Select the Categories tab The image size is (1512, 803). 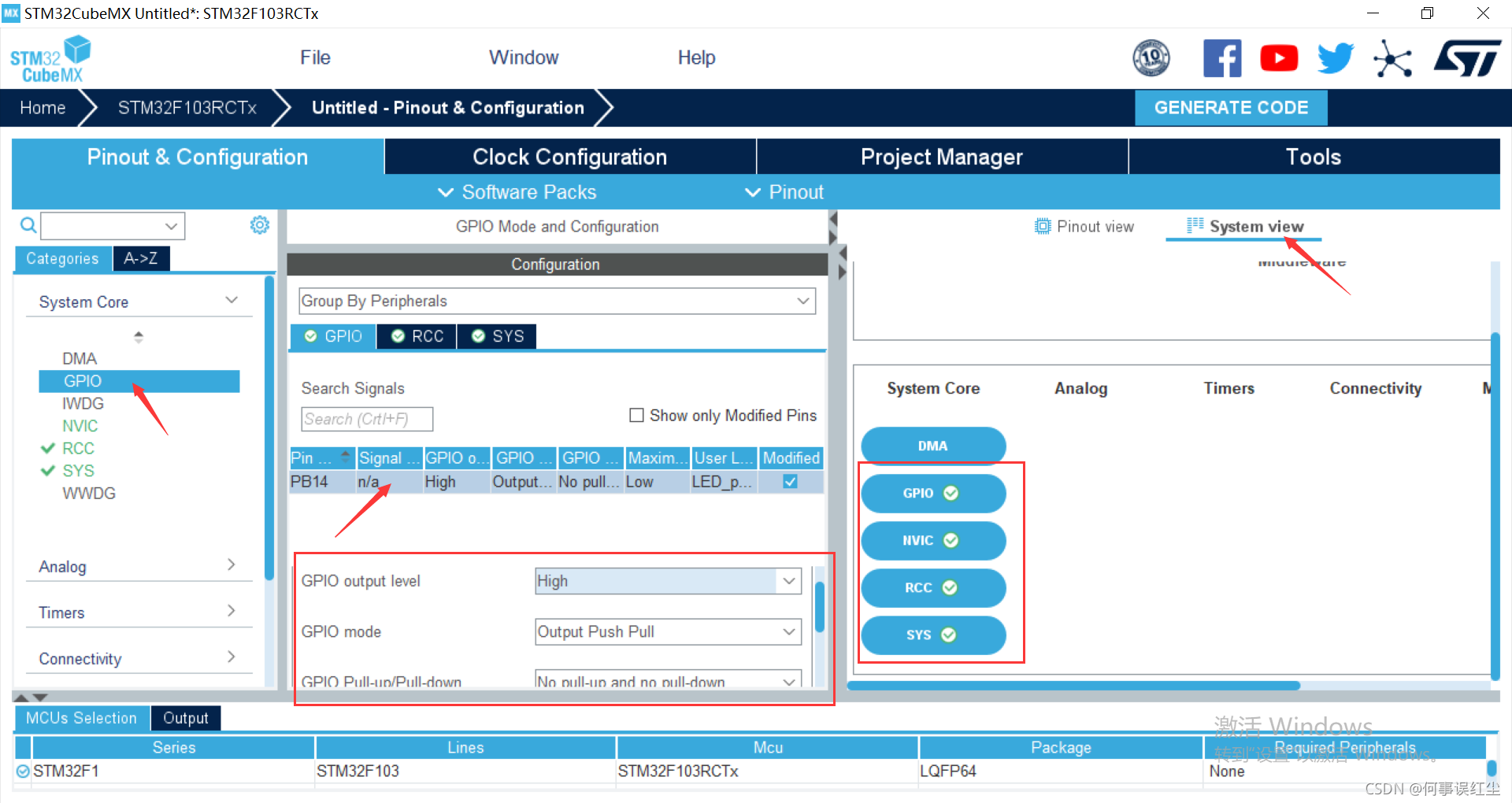coord(62,258)
